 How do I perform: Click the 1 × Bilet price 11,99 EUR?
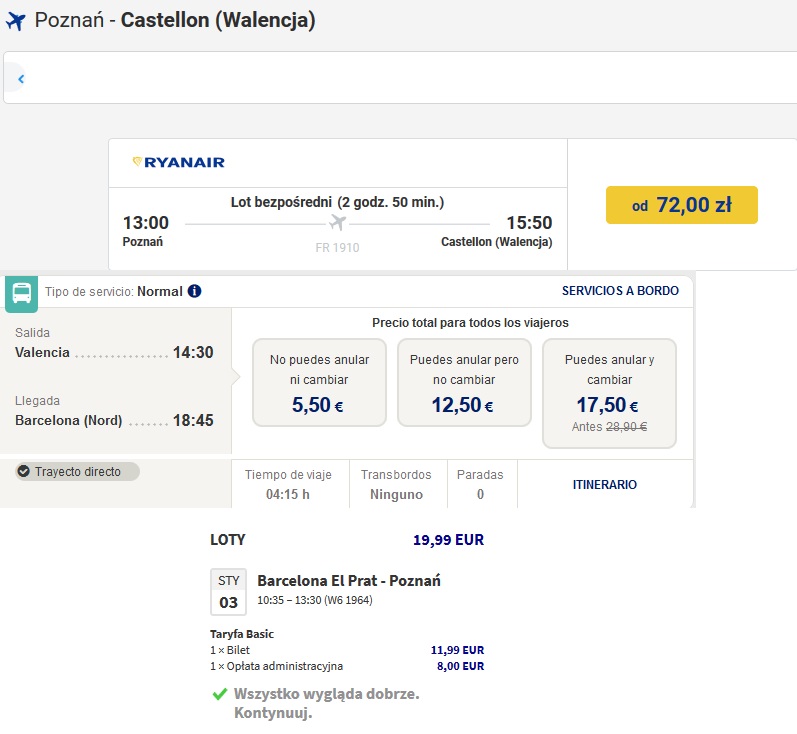457,650
